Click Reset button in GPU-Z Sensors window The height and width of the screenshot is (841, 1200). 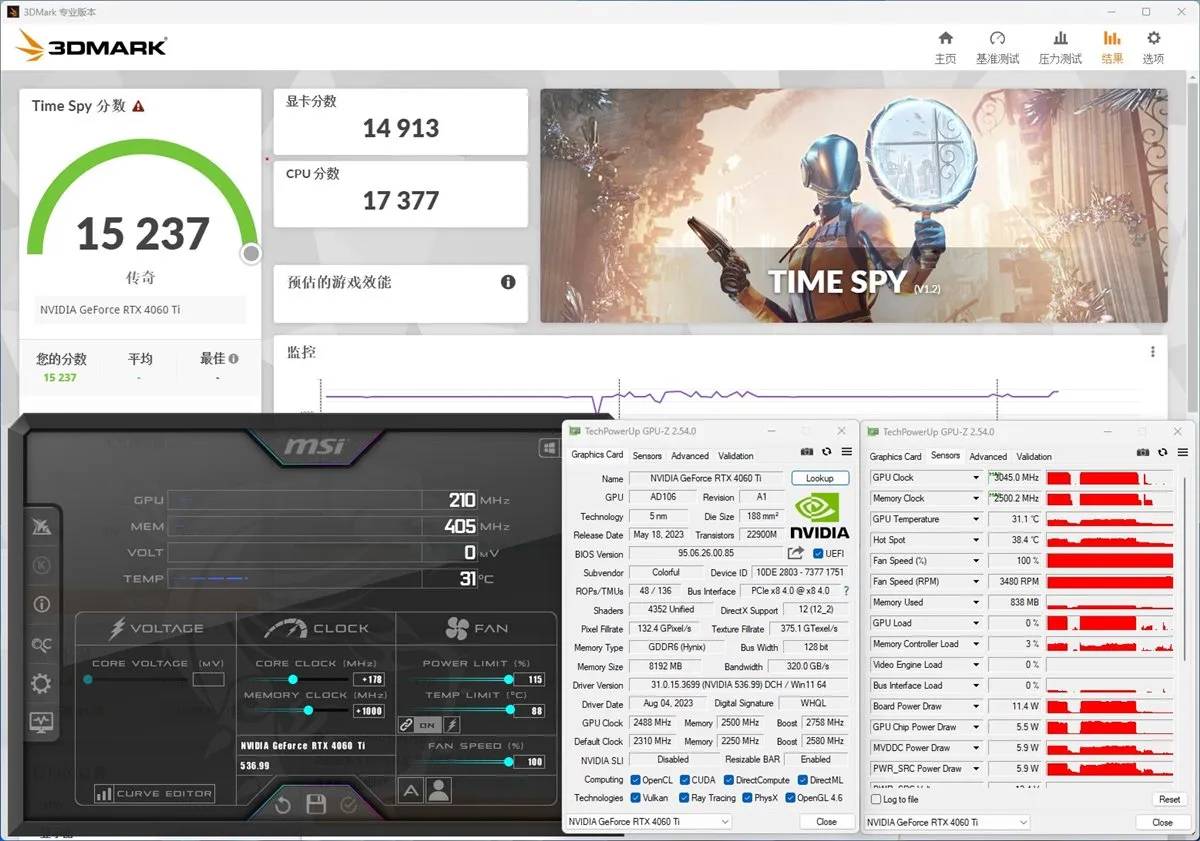click(x=1169, y=800)
